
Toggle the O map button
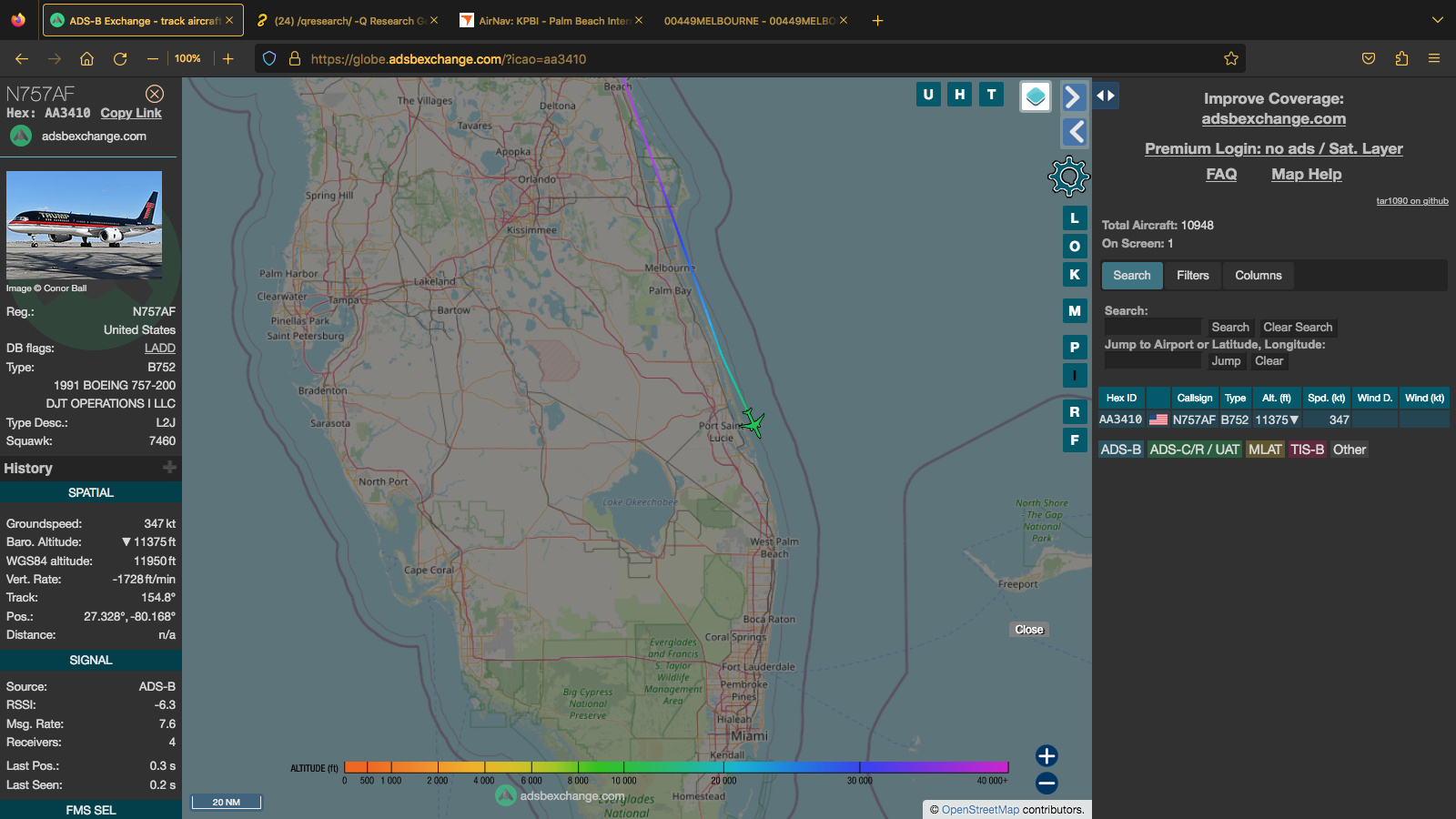(x=1075, y=247)
